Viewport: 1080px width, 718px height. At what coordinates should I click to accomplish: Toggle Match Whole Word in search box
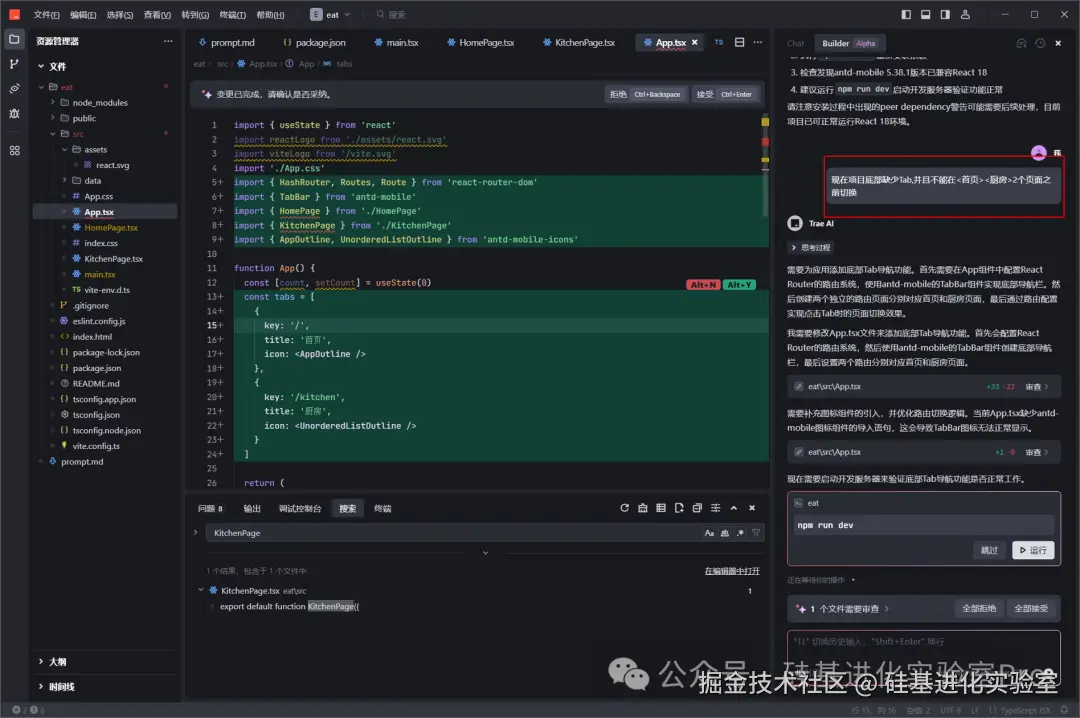[725, 533]
